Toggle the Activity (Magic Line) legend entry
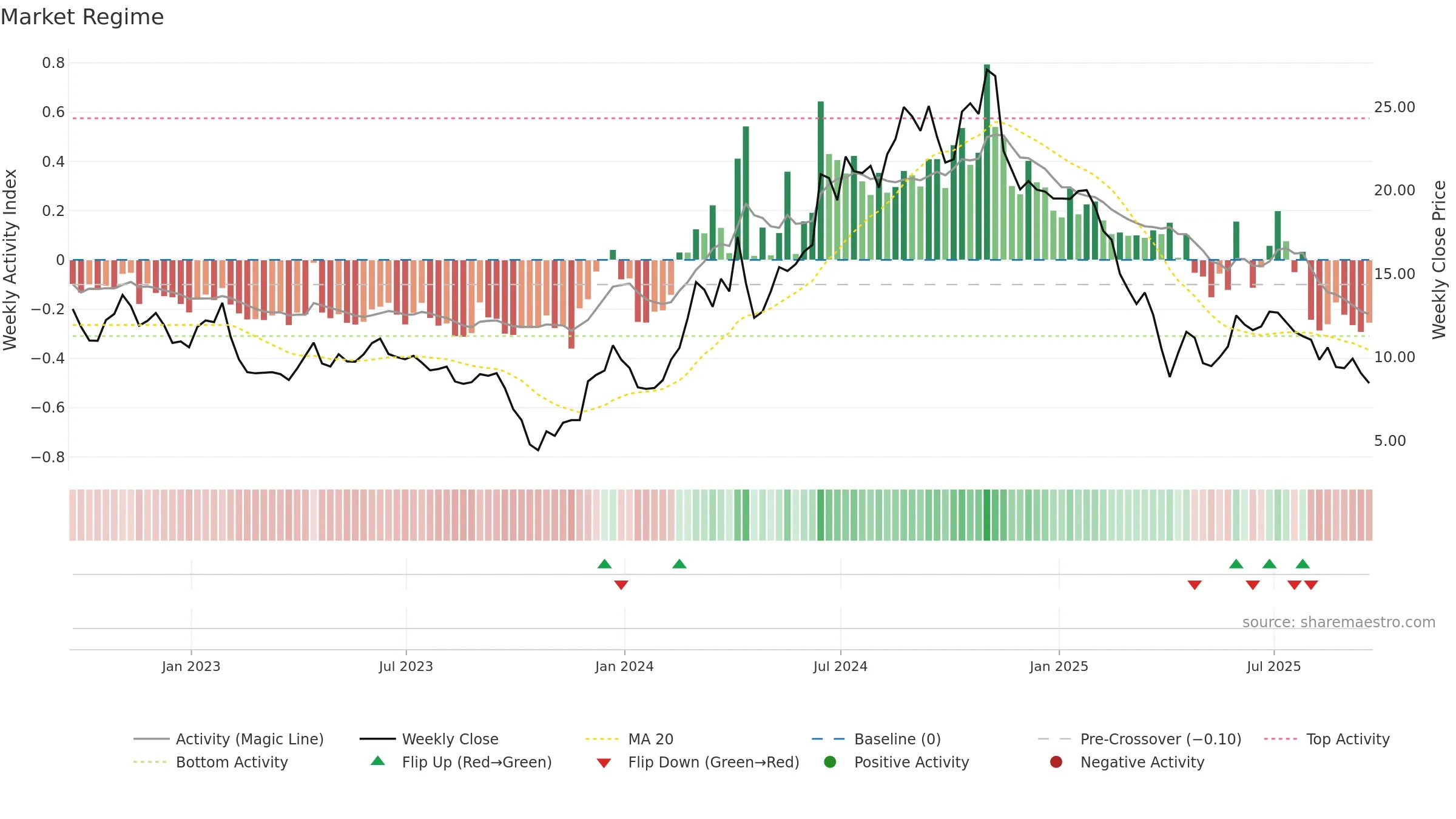1456x819 pixels. point(229,739)
